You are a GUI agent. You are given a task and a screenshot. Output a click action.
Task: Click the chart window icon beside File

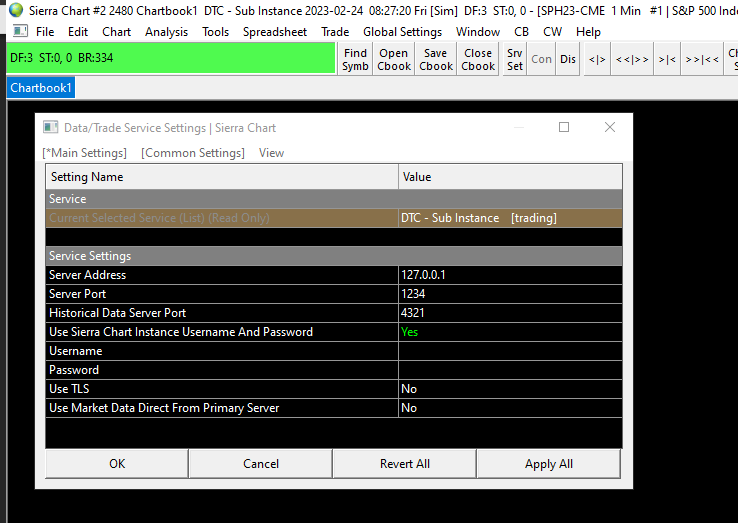pyautogui.click(x=20, y=32)
